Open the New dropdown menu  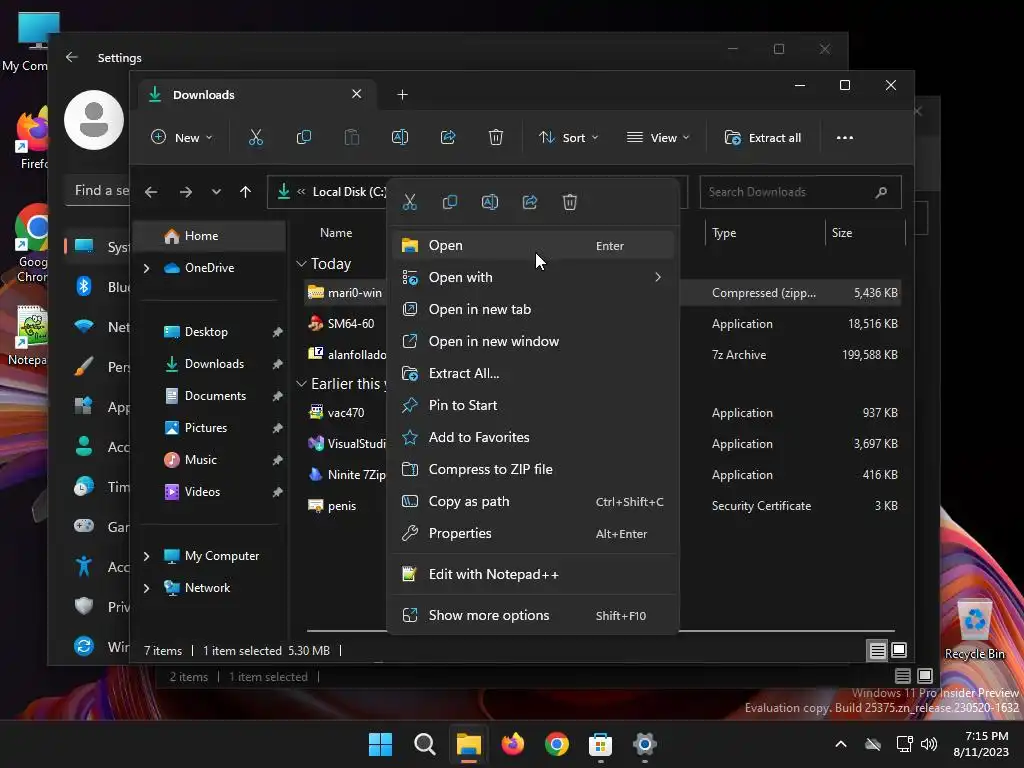[182, 138]
